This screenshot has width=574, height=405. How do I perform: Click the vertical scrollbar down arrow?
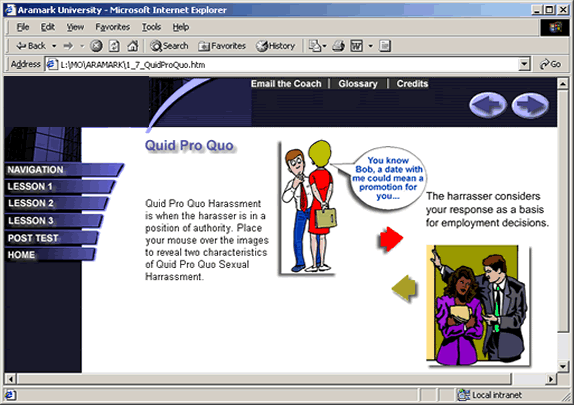tap(563, 367)
